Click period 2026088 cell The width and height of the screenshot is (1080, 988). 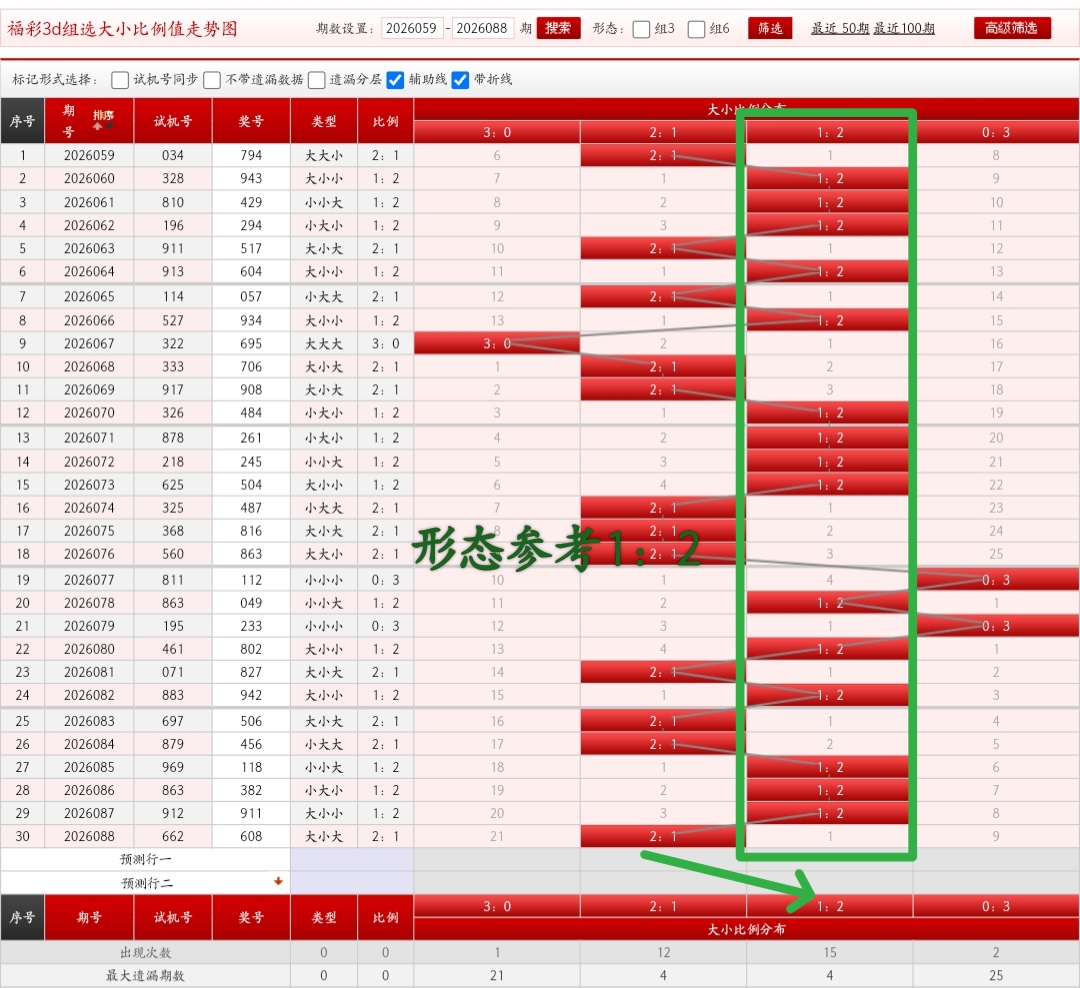tap(89, 836)
